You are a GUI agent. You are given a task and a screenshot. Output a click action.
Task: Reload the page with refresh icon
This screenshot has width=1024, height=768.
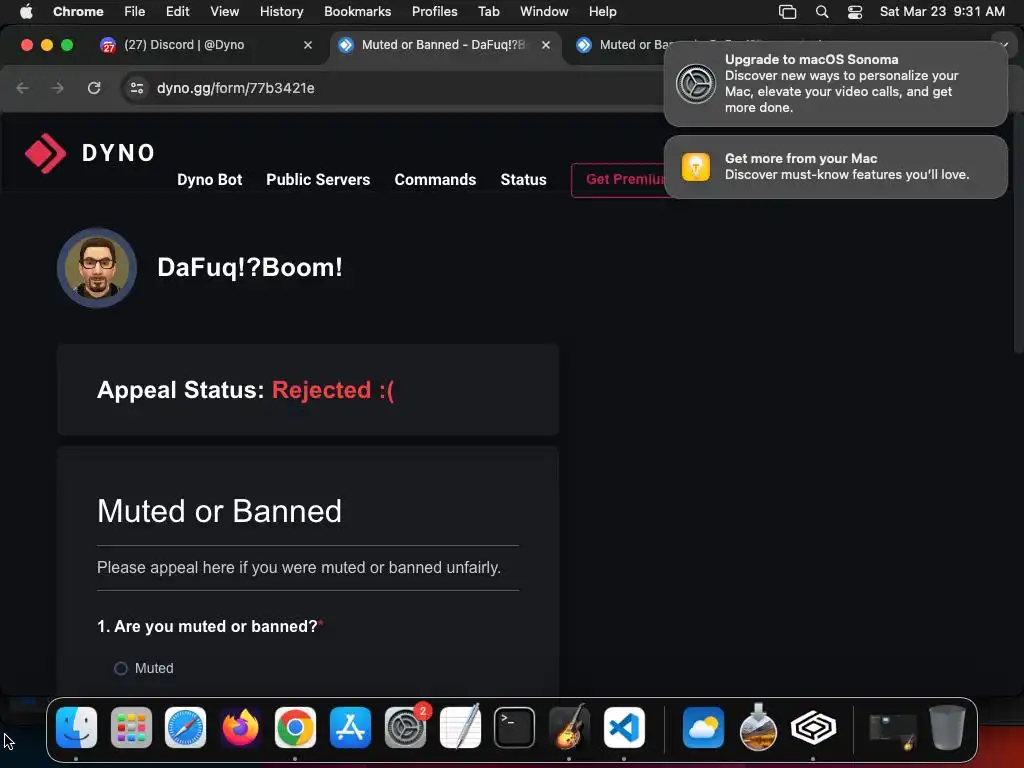[94, 88]
